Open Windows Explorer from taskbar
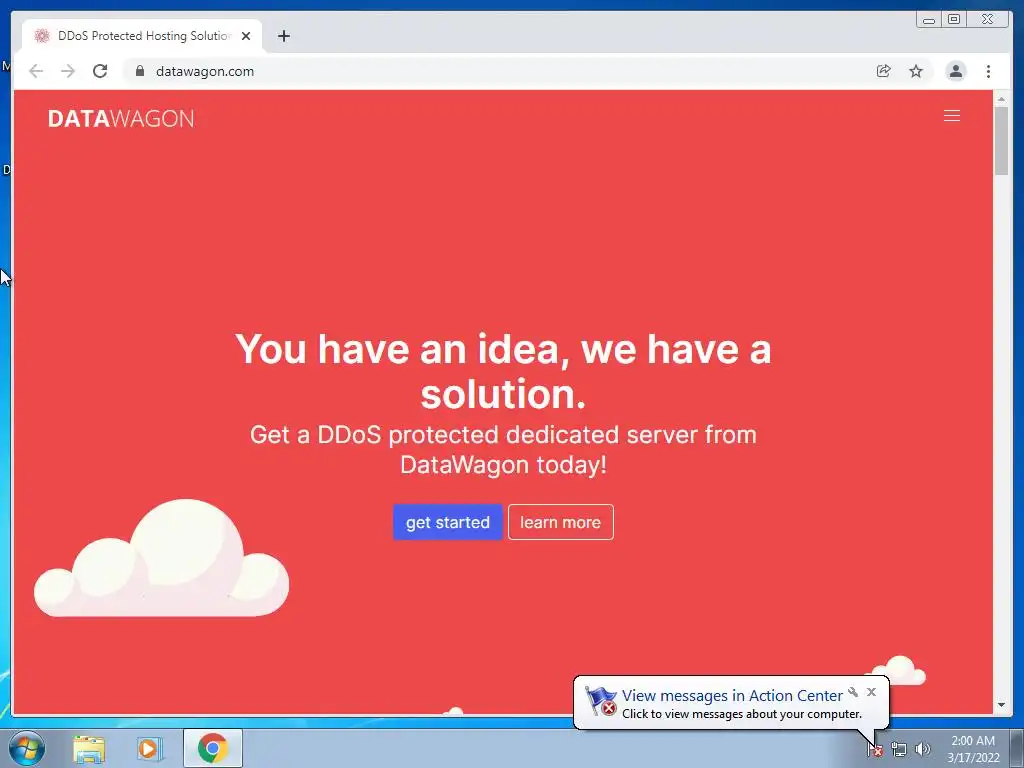This screenshot has height=768, width=1024. coord(89,748)
